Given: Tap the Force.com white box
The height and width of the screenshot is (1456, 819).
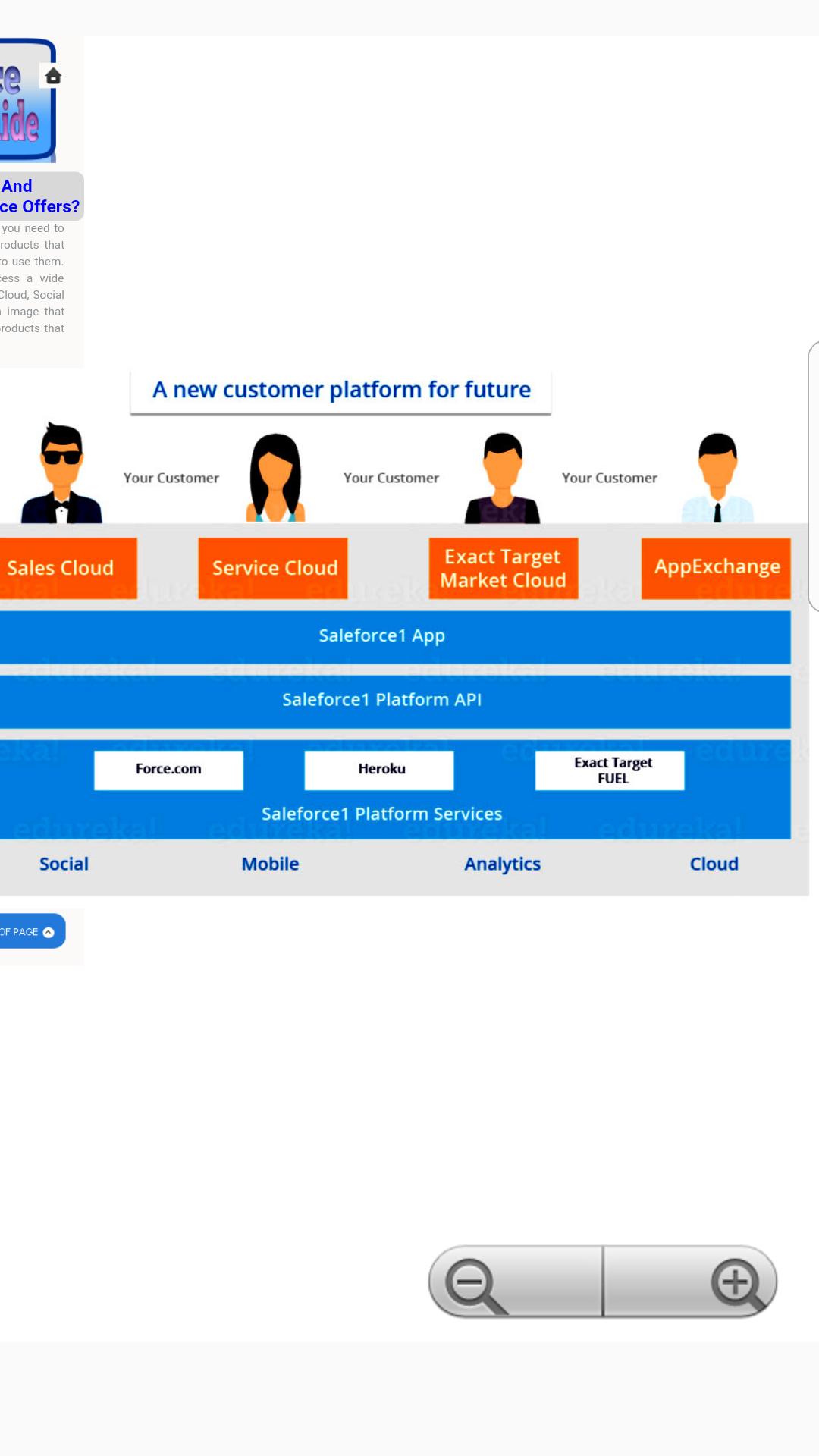Looking at the screenshot, I should [168, 770].
